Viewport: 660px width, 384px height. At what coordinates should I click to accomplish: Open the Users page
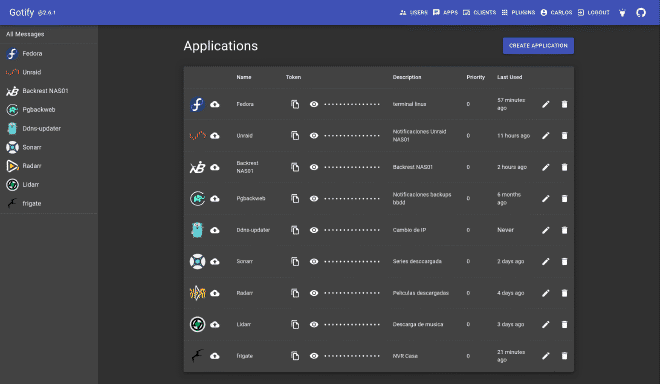(413, 13)
